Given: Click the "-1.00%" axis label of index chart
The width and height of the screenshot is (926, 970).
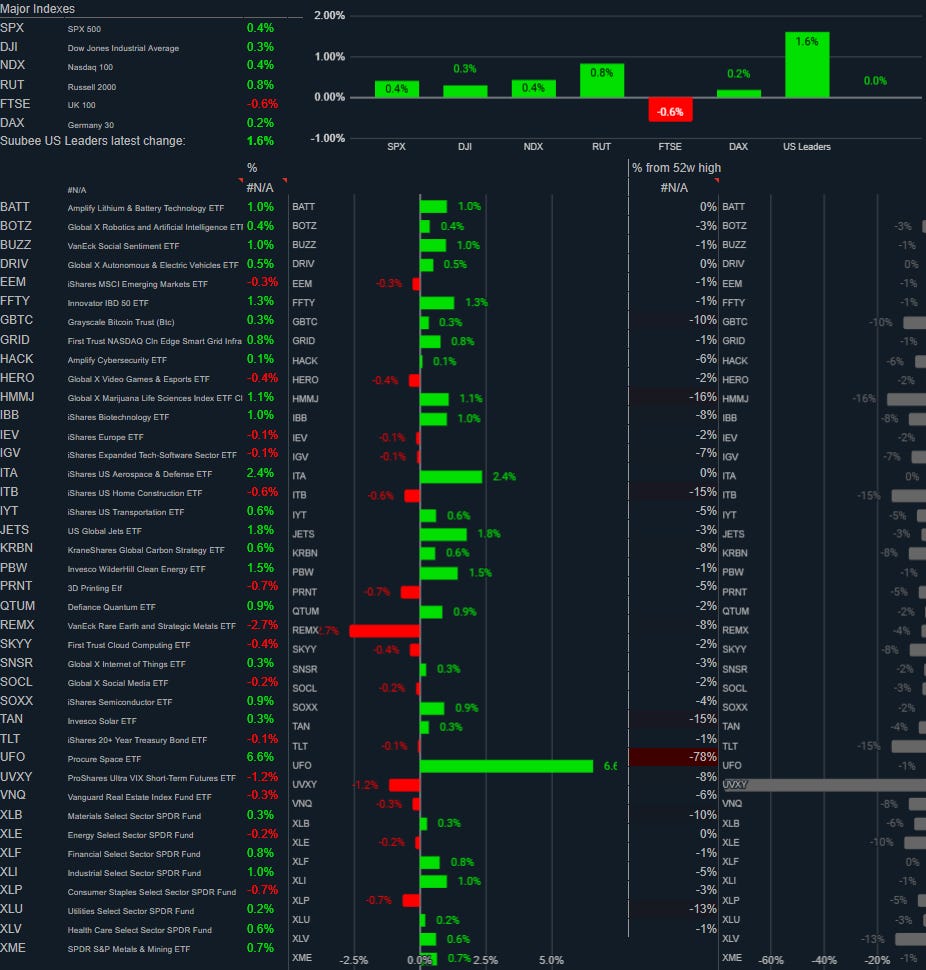Looking at the screenshot, I should pos(328,138).
